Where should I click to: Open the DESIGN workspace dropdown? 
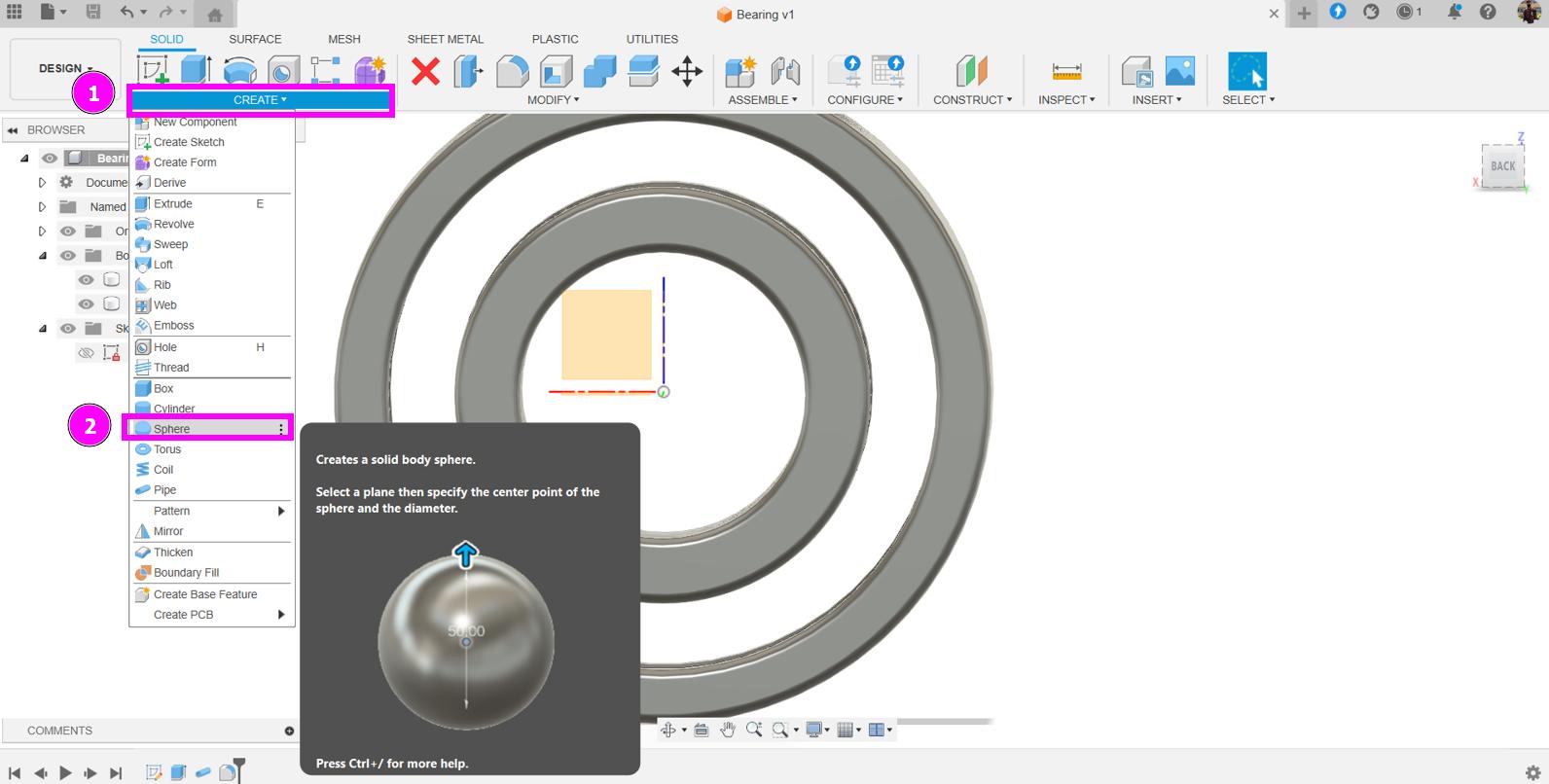click(x=65, y=69)
